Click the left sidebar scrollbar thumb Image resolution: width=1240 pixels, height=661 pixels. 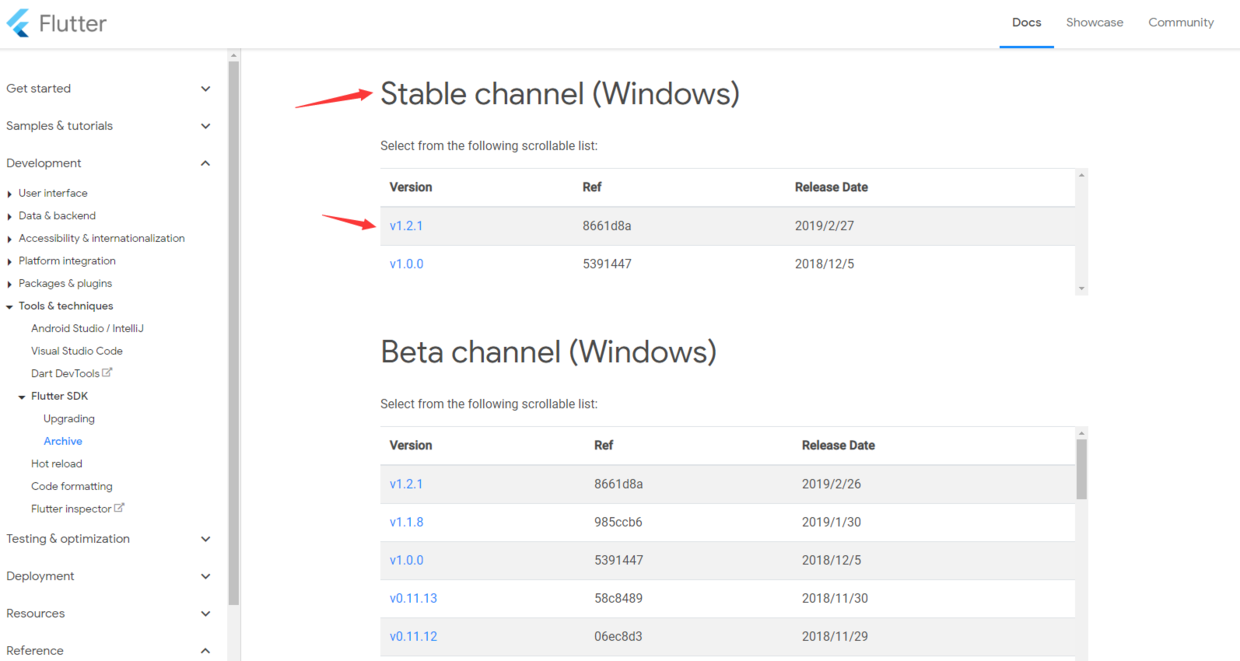click(x=234, y=330)
